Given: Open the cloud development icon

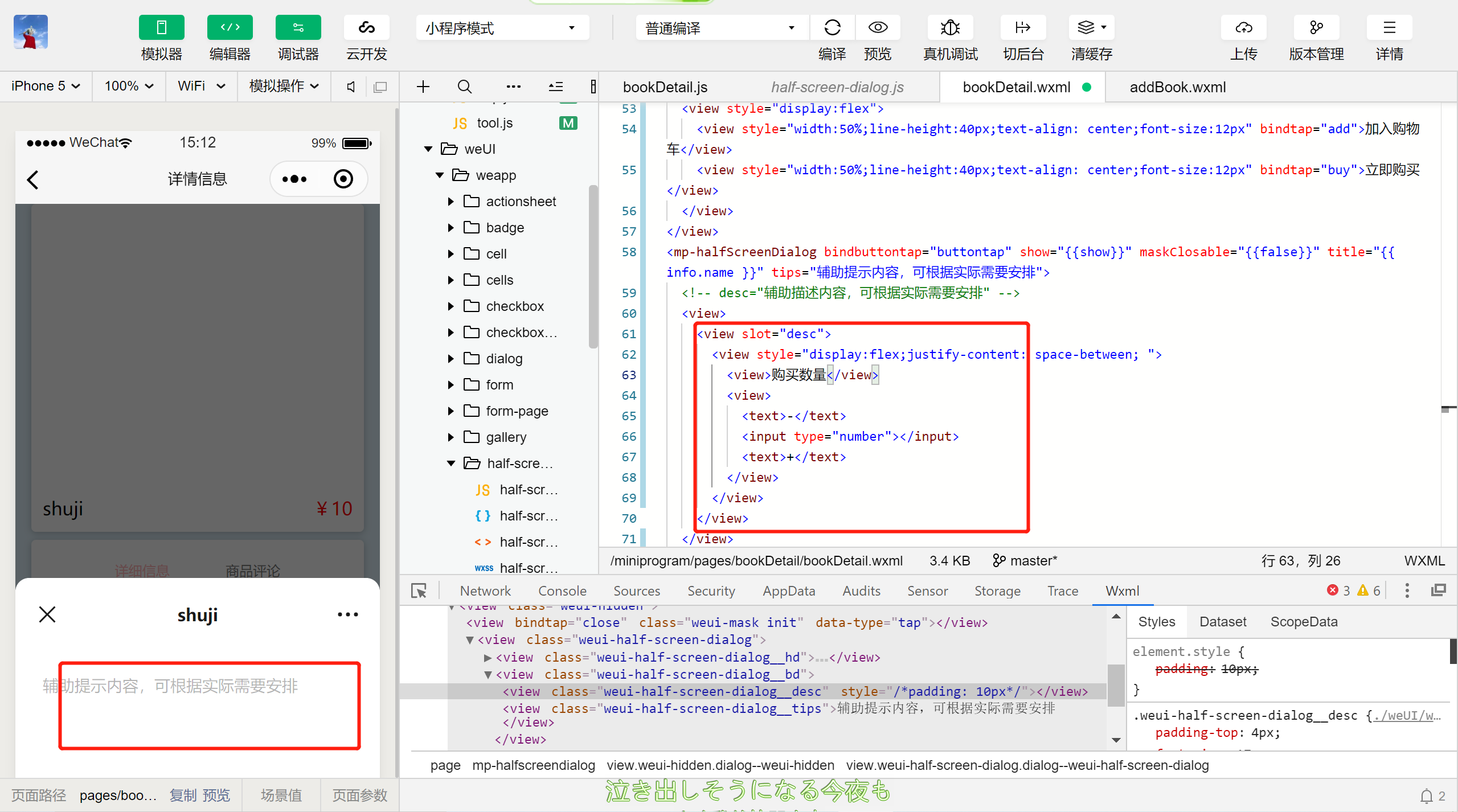Looking at the screenshot, I should click(366, 27).
